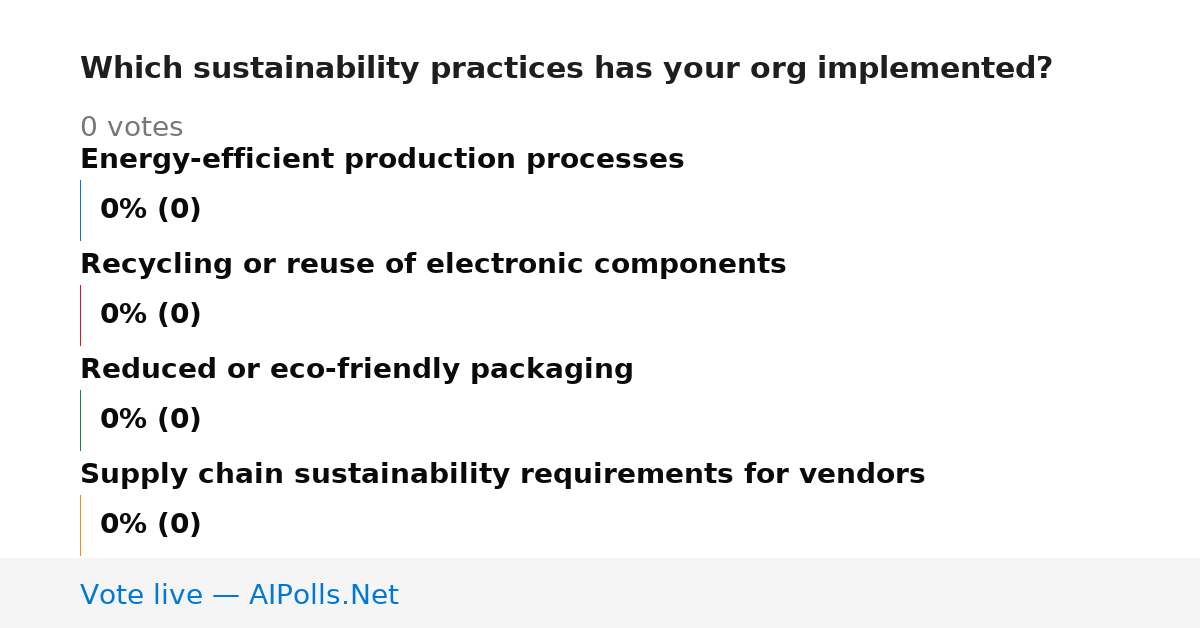Click the blue bar under Energy-efficient
The image size is (1200, 628).
point(80,210)
